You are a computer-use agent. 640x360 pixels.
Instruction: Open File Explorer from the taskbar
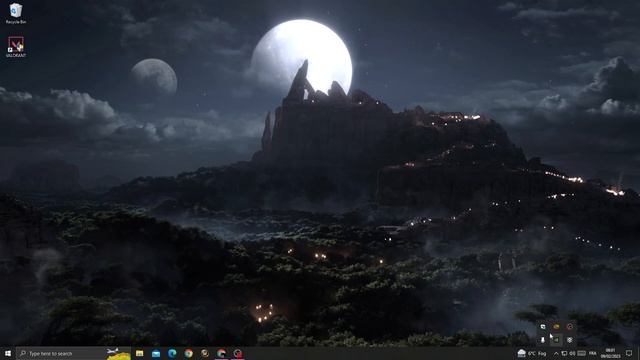point(140,353)
